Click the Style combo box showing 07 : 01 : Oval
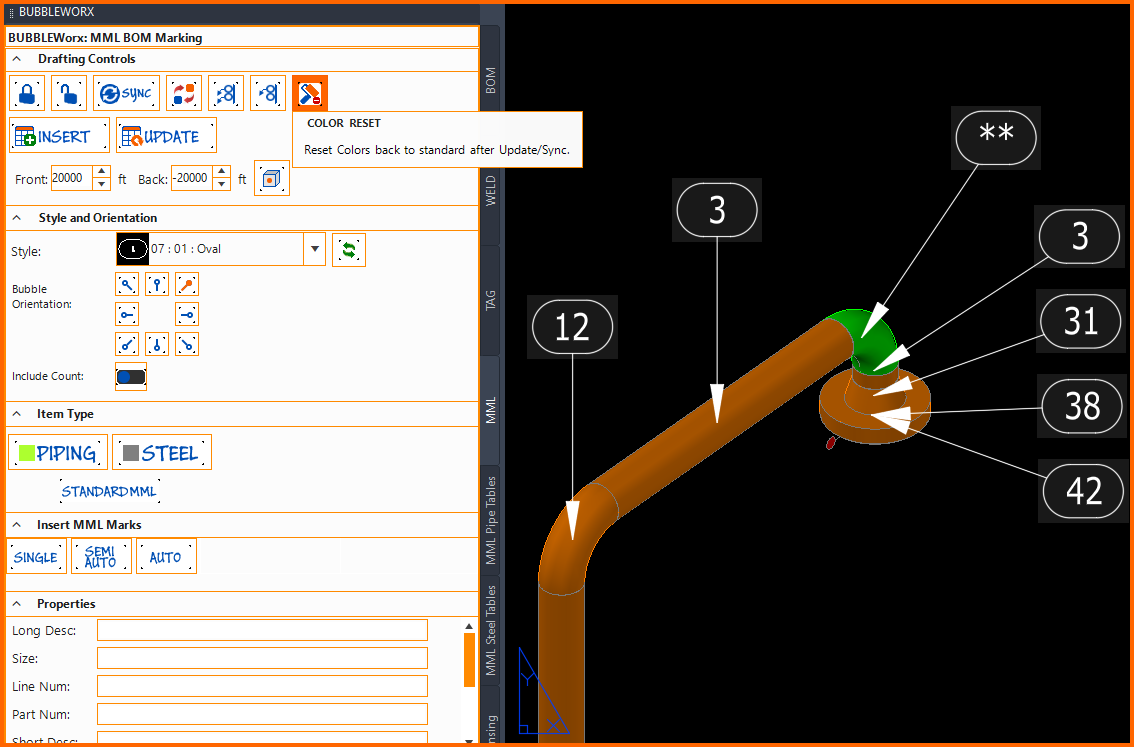Image resolution: width=1134 pixels, height=747 pixels. (220, 249)
